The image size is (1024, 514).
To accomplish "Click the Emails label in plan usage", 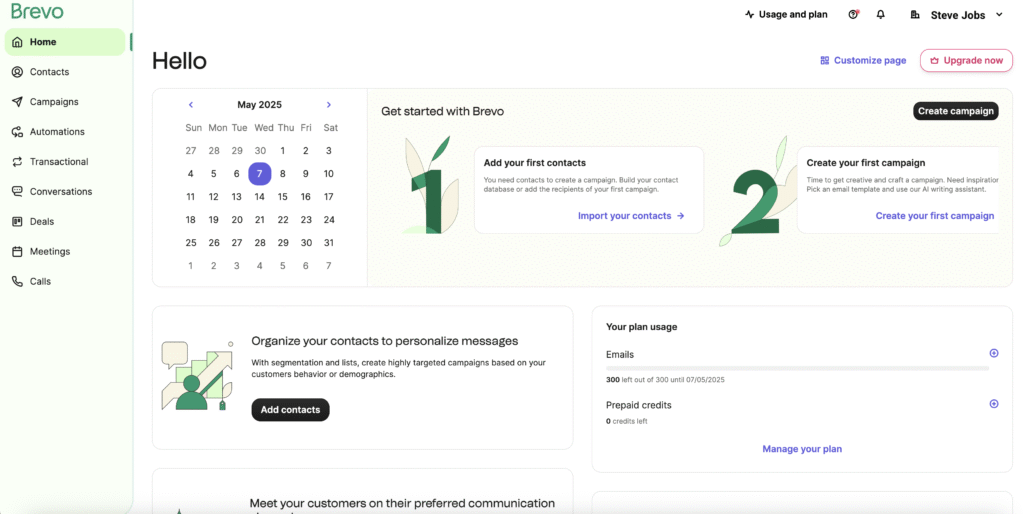I will tap(620, 355).
